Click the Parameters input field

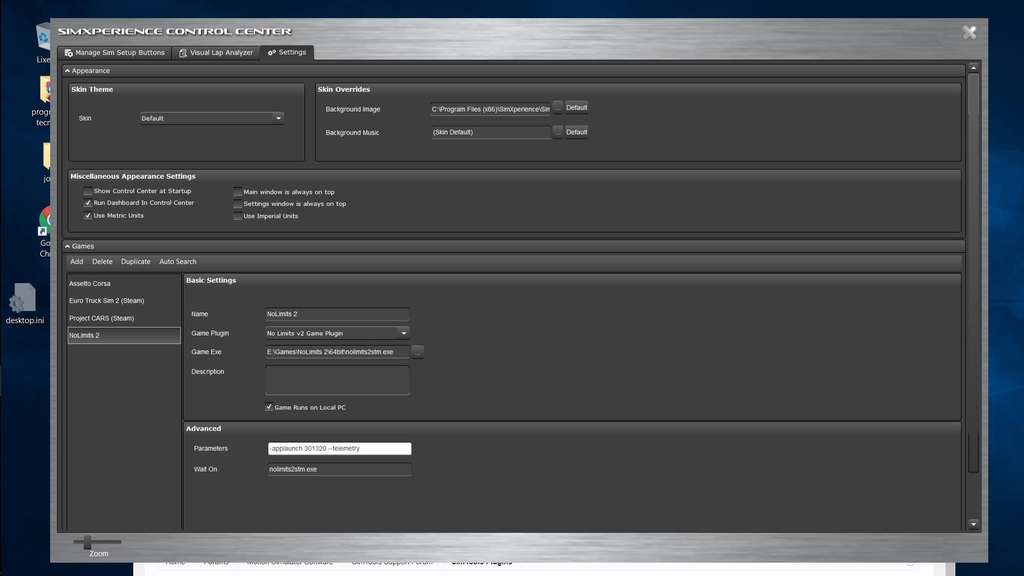pos(340,449)
